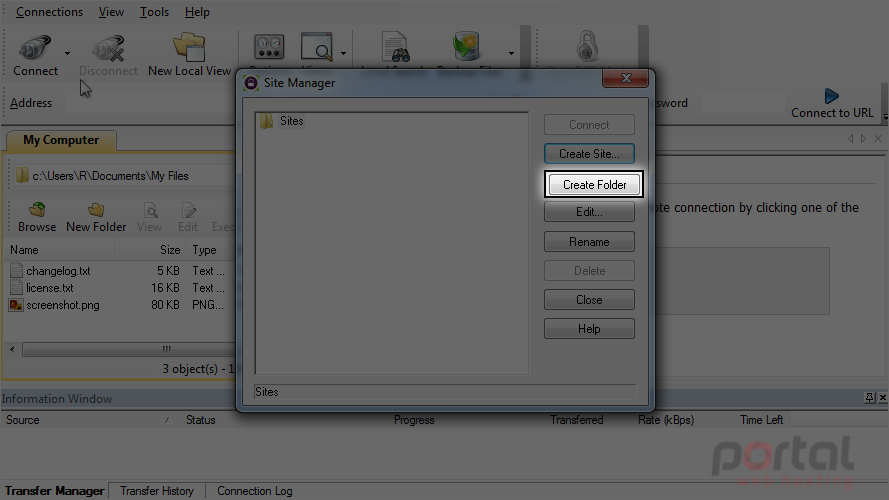
Task: Click the Source column header
Action: tap(23, 420)
